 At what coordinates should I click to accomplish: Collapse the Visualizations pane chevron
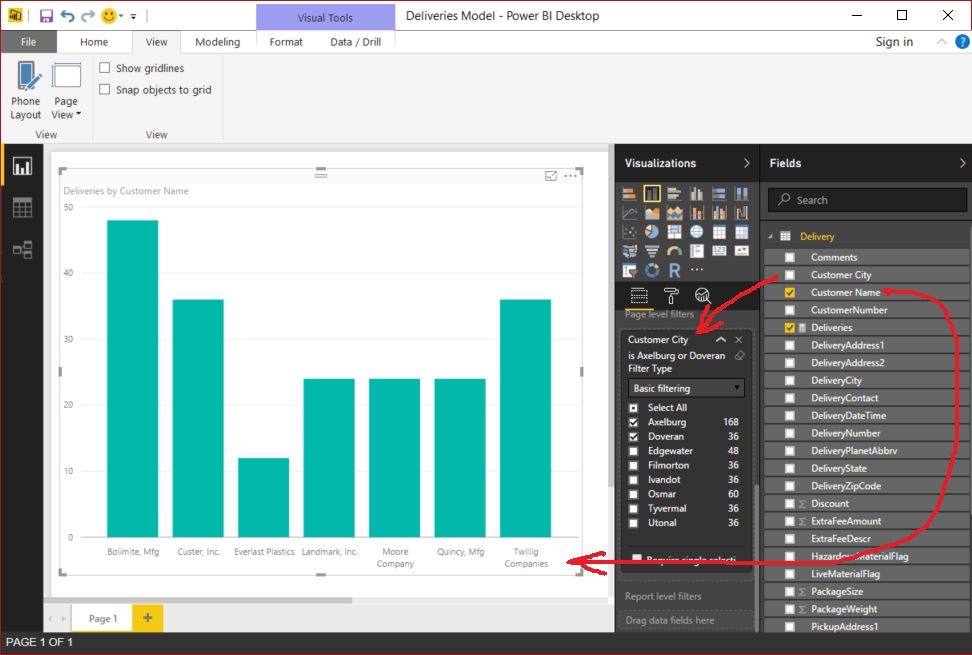tap(746, 163)
